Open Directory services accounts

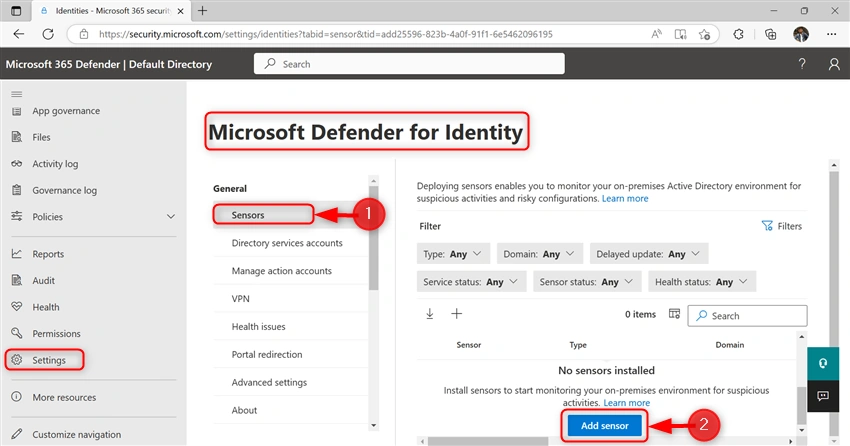coord(287,243)
